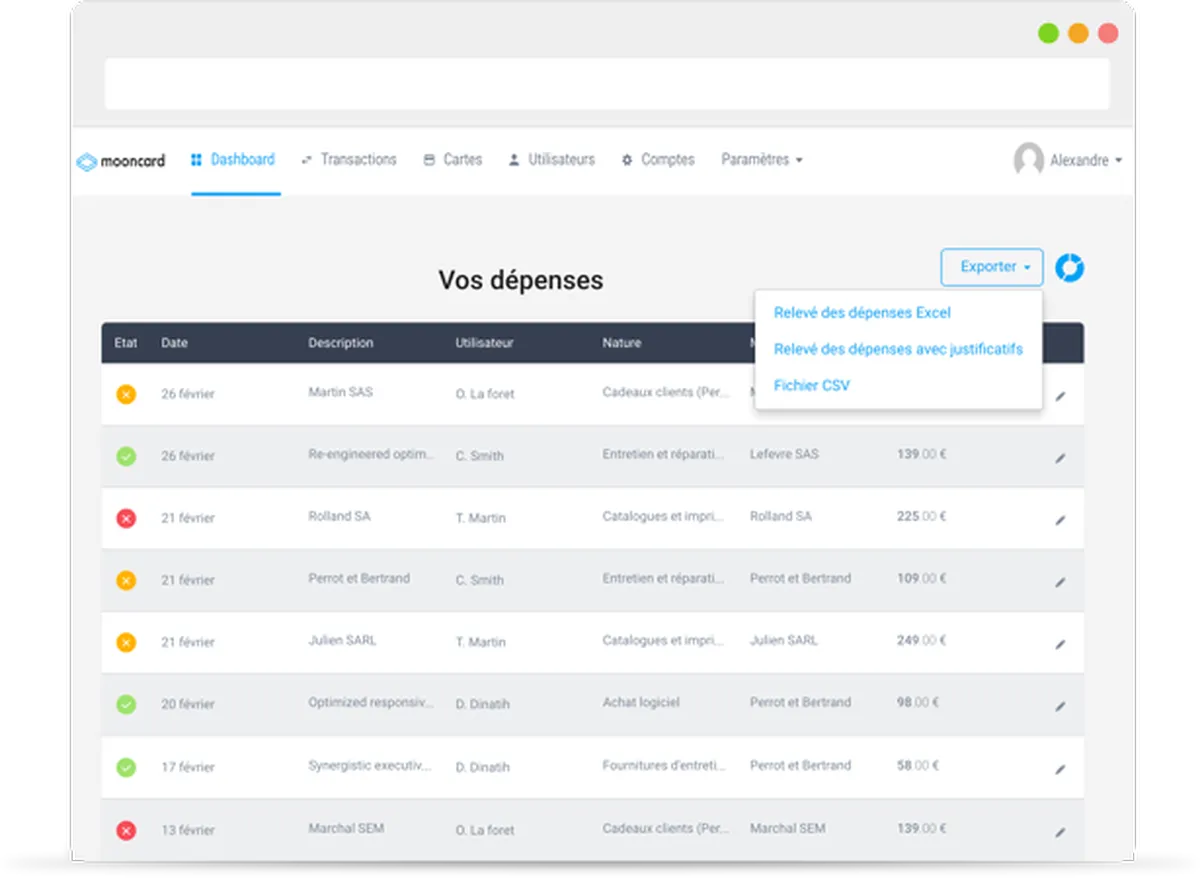
Task: Sort by the Utilisateur column header
Action: pyautogui.click(x=484, y=343)
